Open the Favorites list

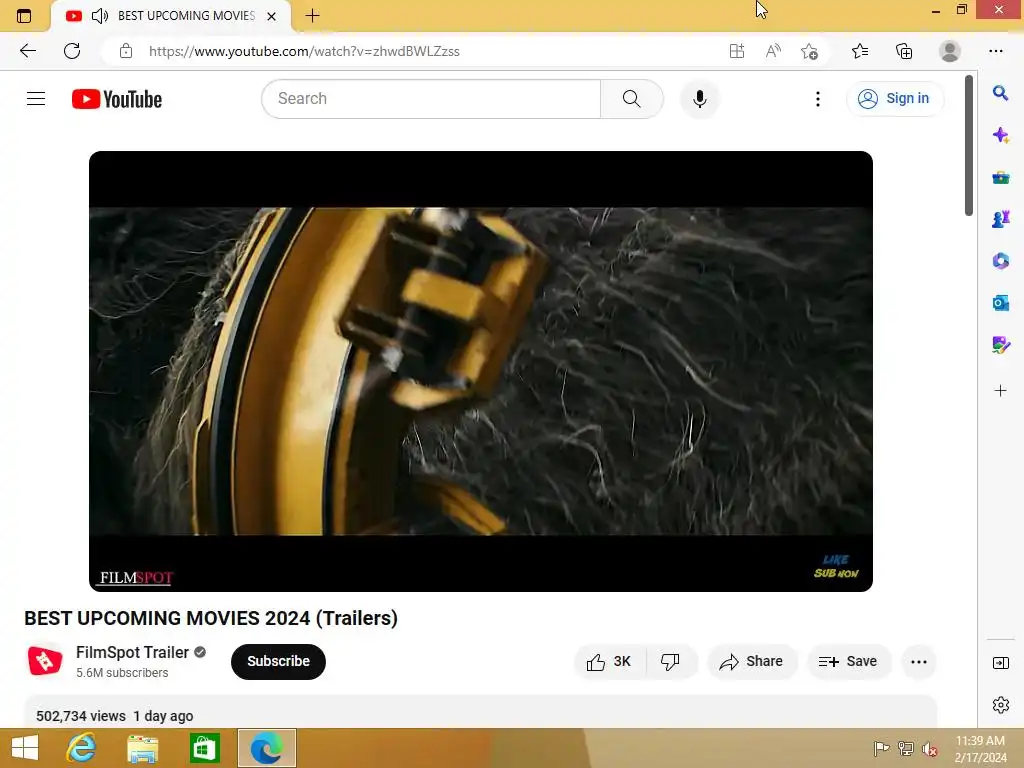(860, 51)
